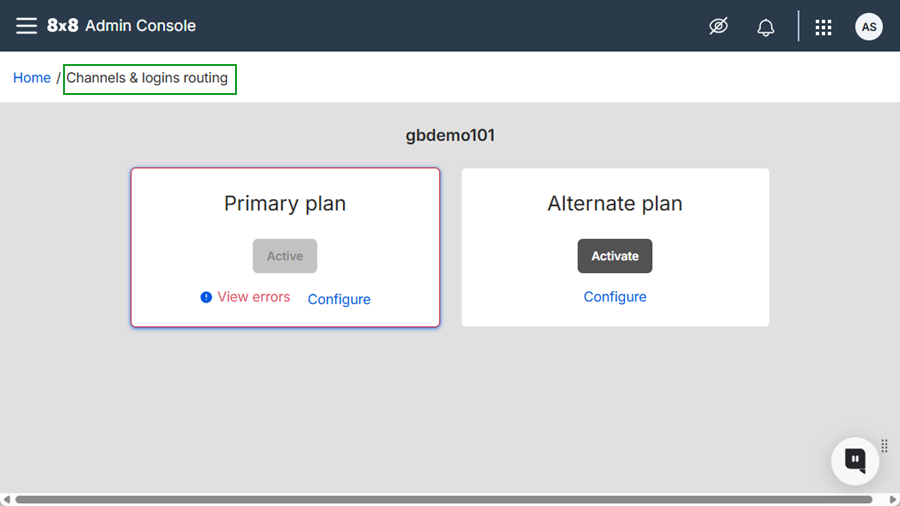Screen dimensions: 900x506
Task: Go to the Home breadcrumb link
Action: (32, 78)
